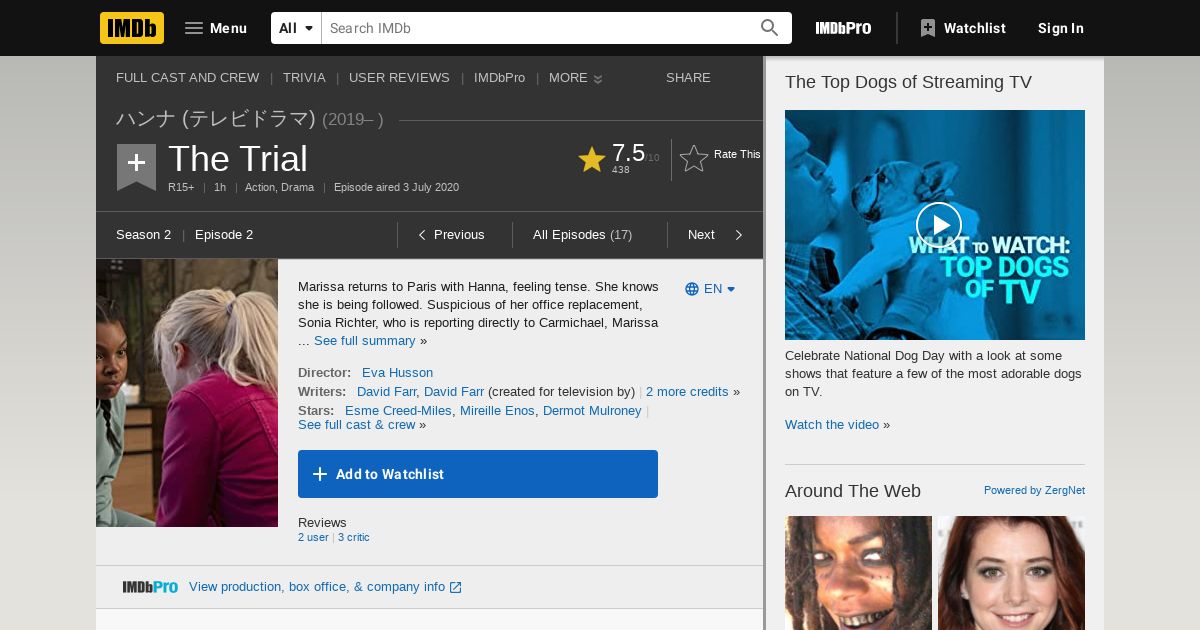Open 3 critic reviews

[x=353, y=537]
